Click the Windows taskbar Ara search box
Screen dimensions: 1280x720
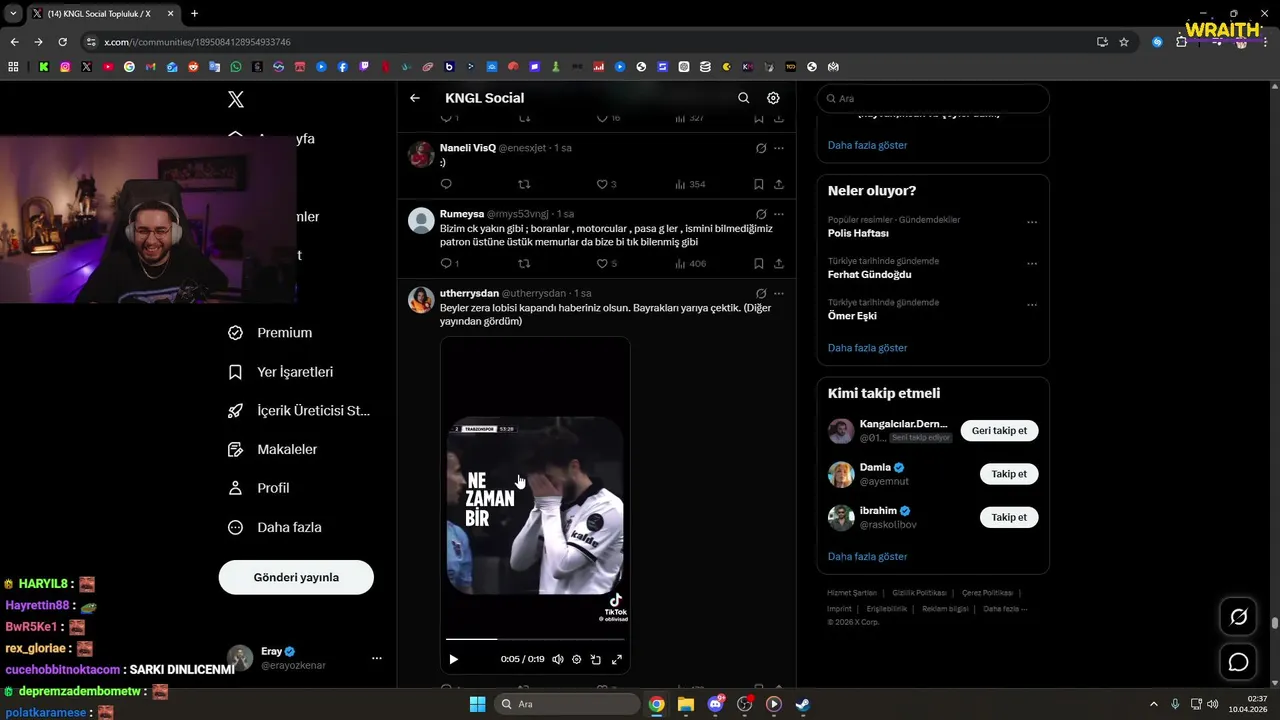point(567,704)
